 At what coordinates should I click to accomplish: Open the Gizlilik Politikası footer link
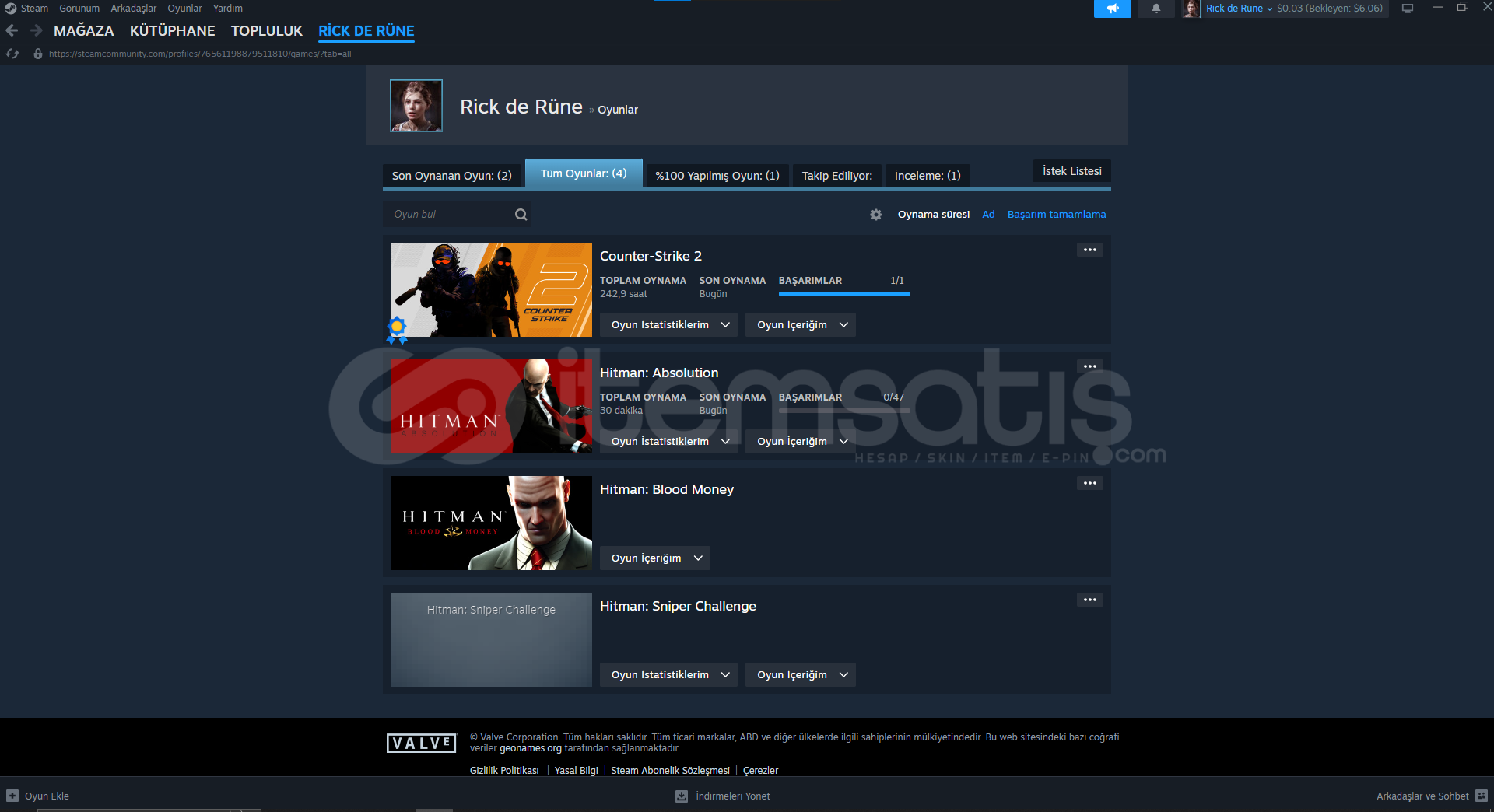click(x=504, y=771)
